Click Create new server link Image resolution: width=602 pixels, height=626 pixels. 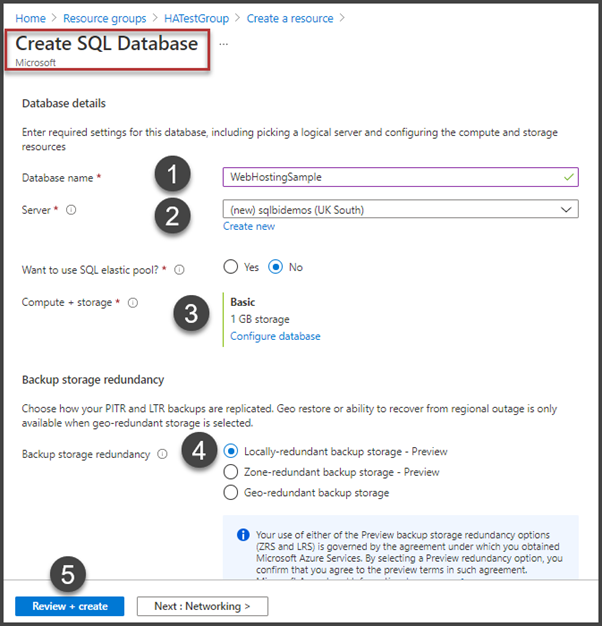tap(249, 226)
